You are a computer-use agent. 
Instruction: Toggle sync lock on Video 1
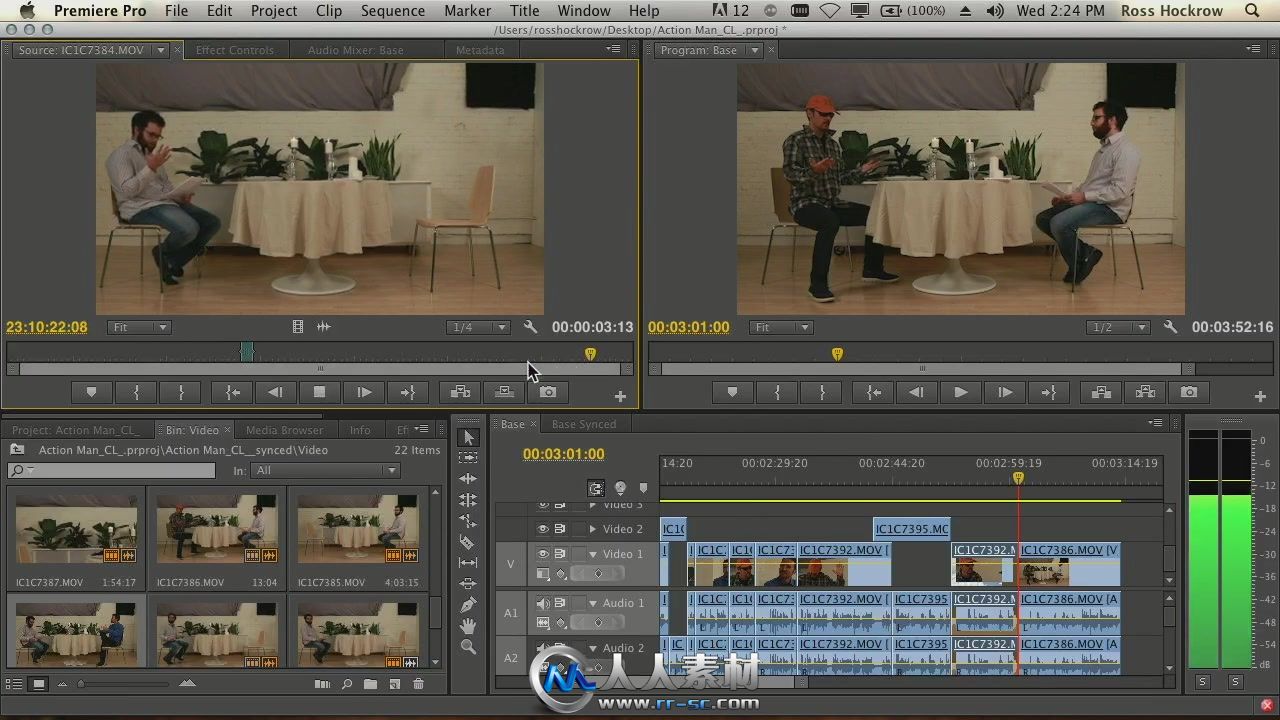coord(560,554)
